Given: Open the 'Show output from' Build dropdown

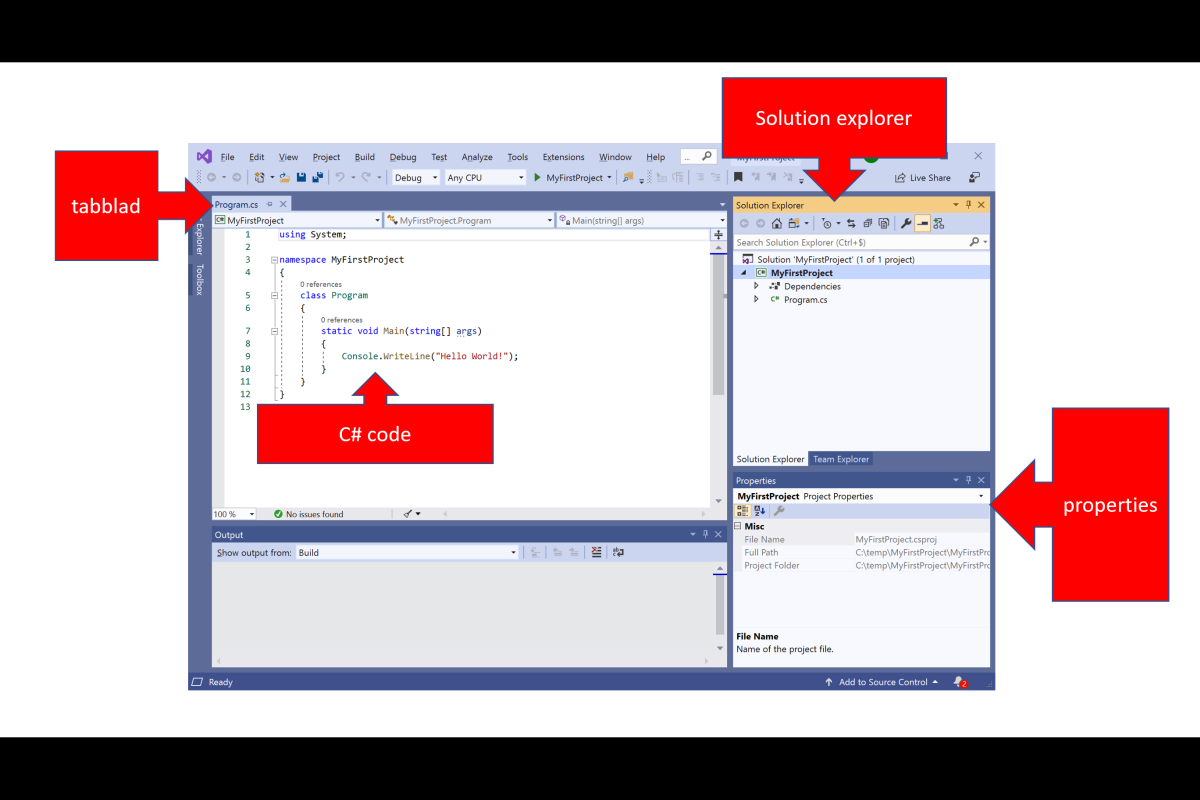Looking at the screenshot, I should coord(408,552).
